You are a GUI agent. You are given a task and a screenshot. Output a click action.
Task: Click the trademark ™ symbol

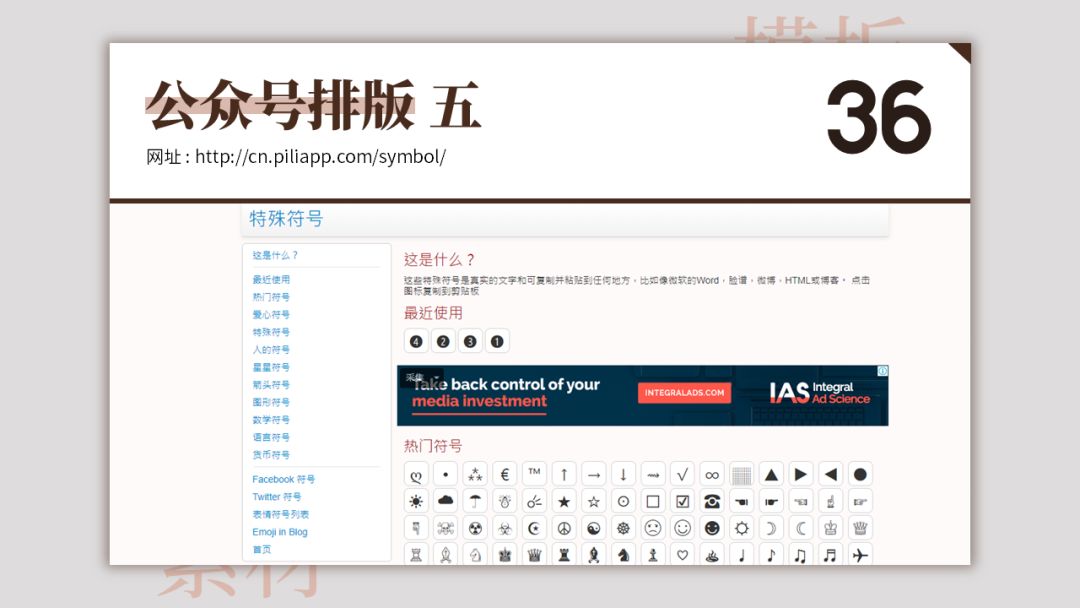point(536,474)
